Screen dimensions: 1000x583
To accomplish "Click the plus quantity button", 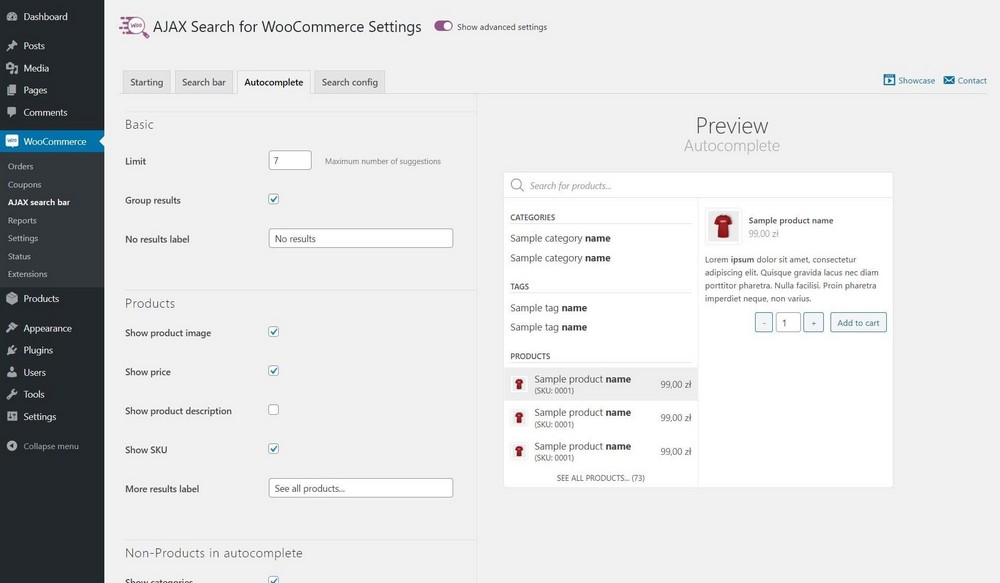I will pyautogui.click(x=813, y=322).
